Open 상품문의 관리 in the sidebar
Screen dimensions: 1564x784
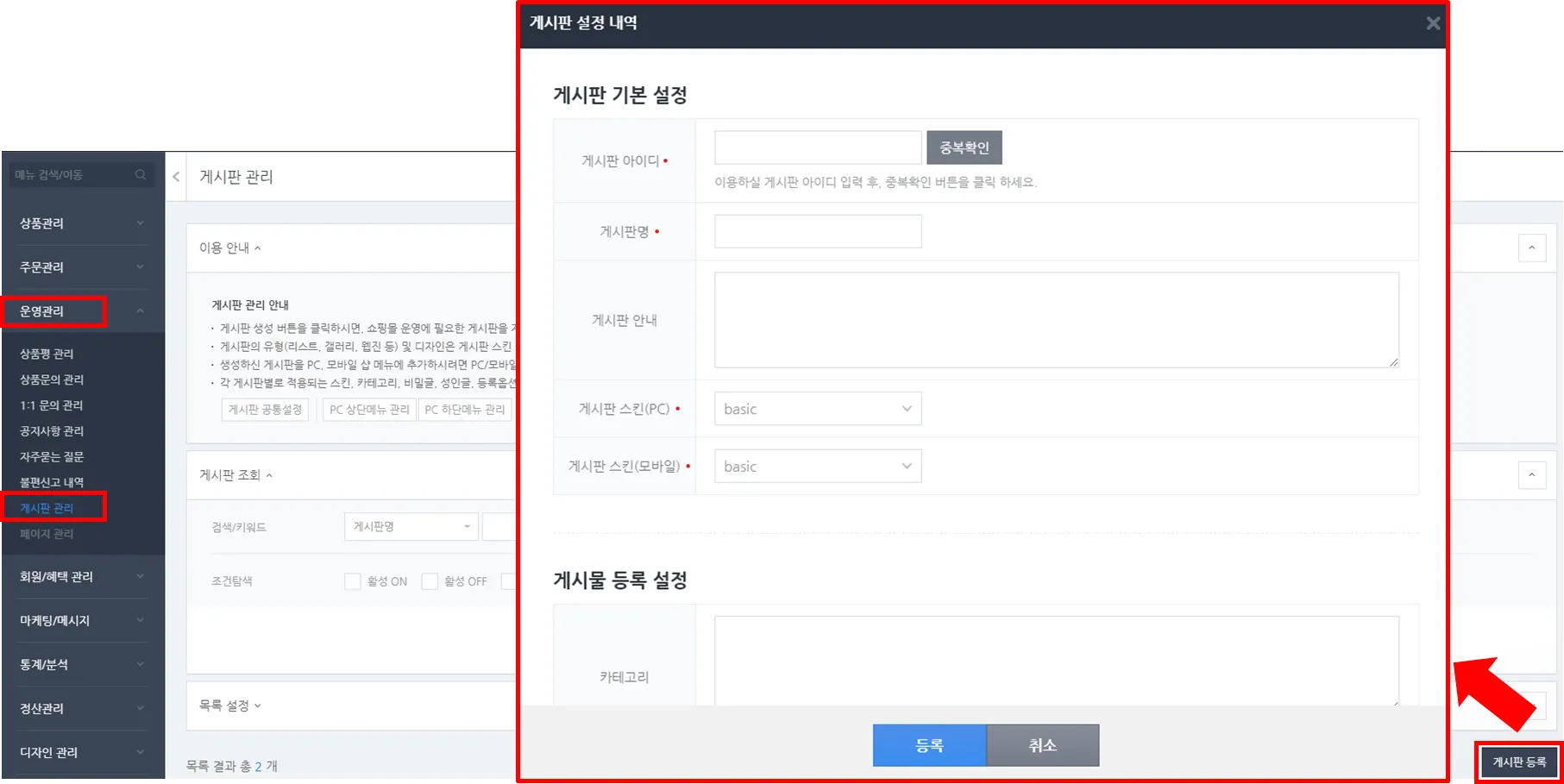52,379
